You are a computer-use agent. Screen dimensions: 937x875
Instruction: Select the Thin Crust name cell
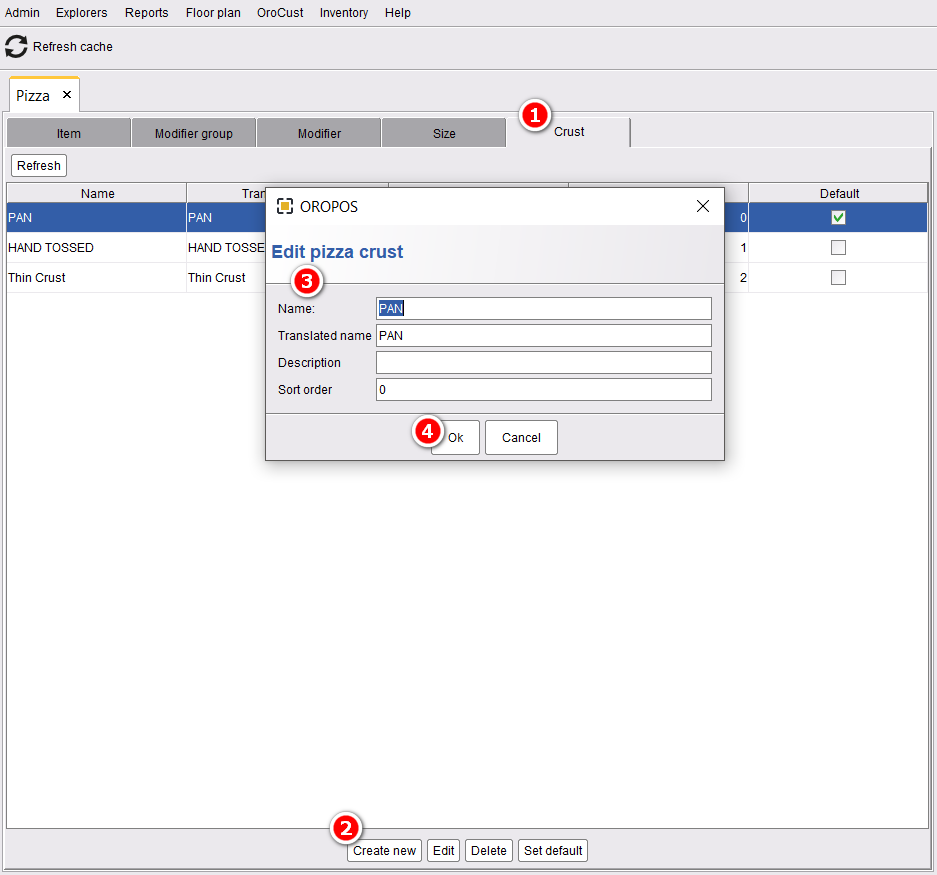click(x=96, y=277)
